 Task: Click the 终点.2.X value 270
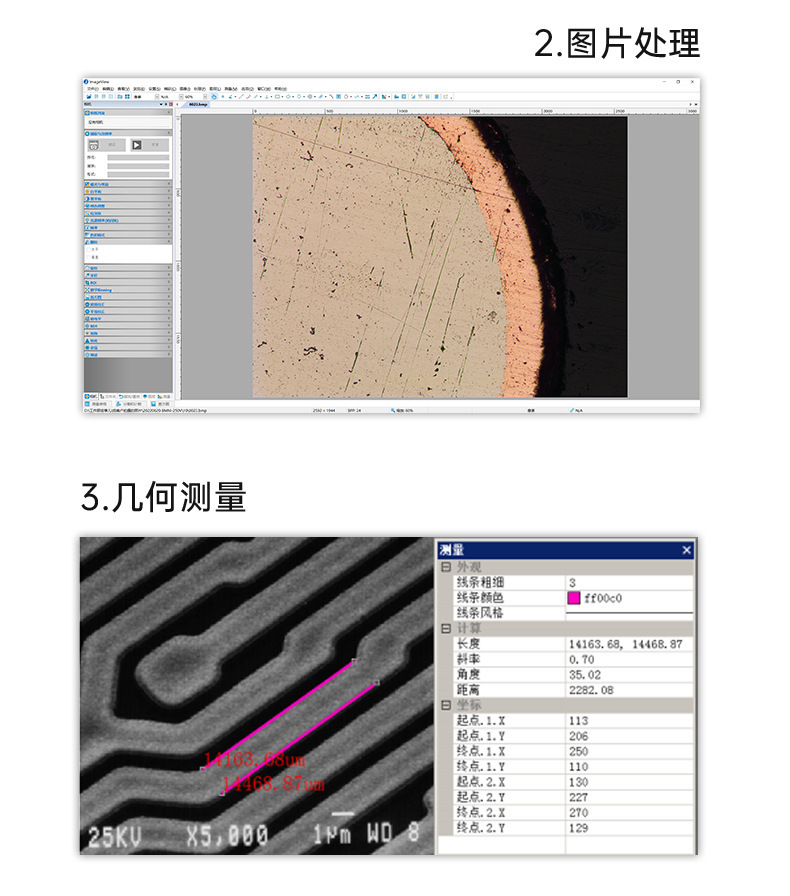point(629,813)
